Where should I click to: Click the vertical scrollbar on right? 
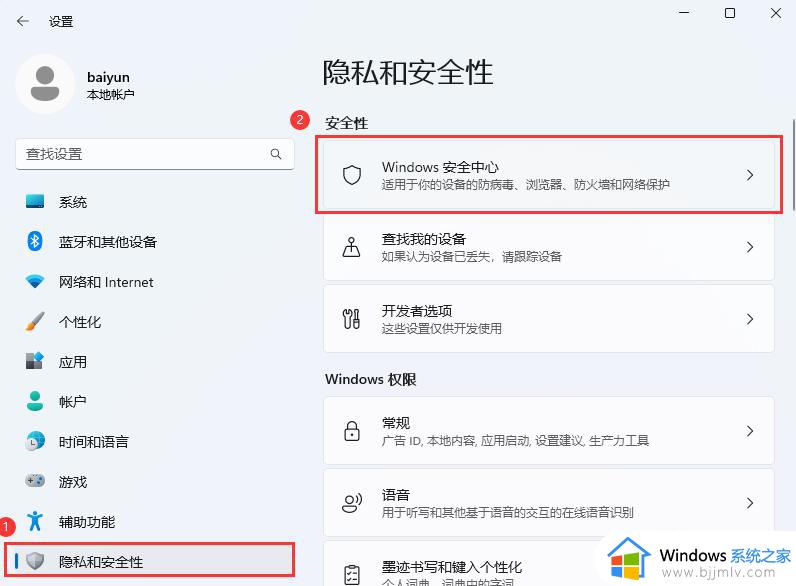[793, 165]
